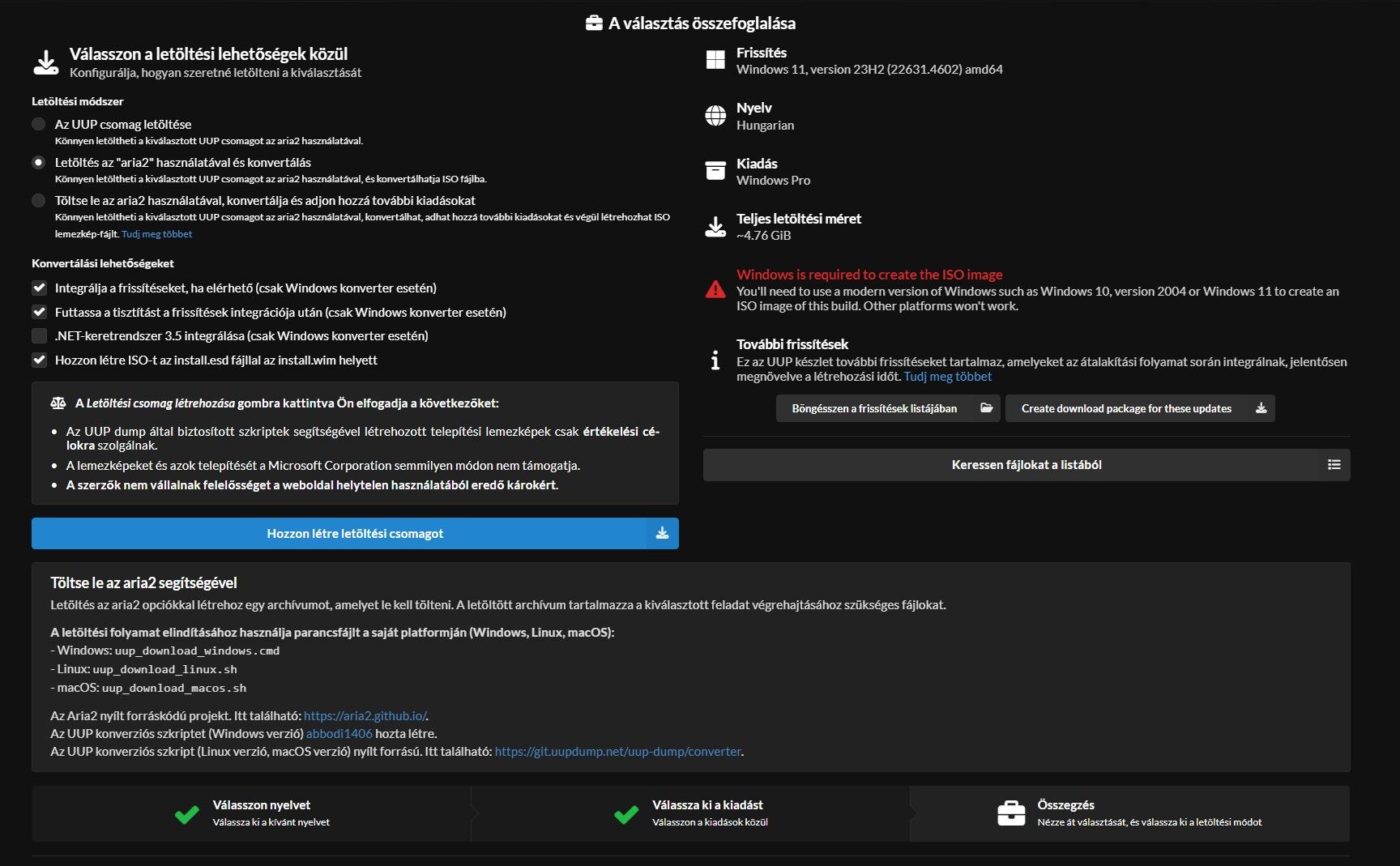Image resolution: width=1400 pixels, height=866 pixels.
Task: Click the list icon on 'Keressen fájlokat a listából'
Action: (1334, 465)
